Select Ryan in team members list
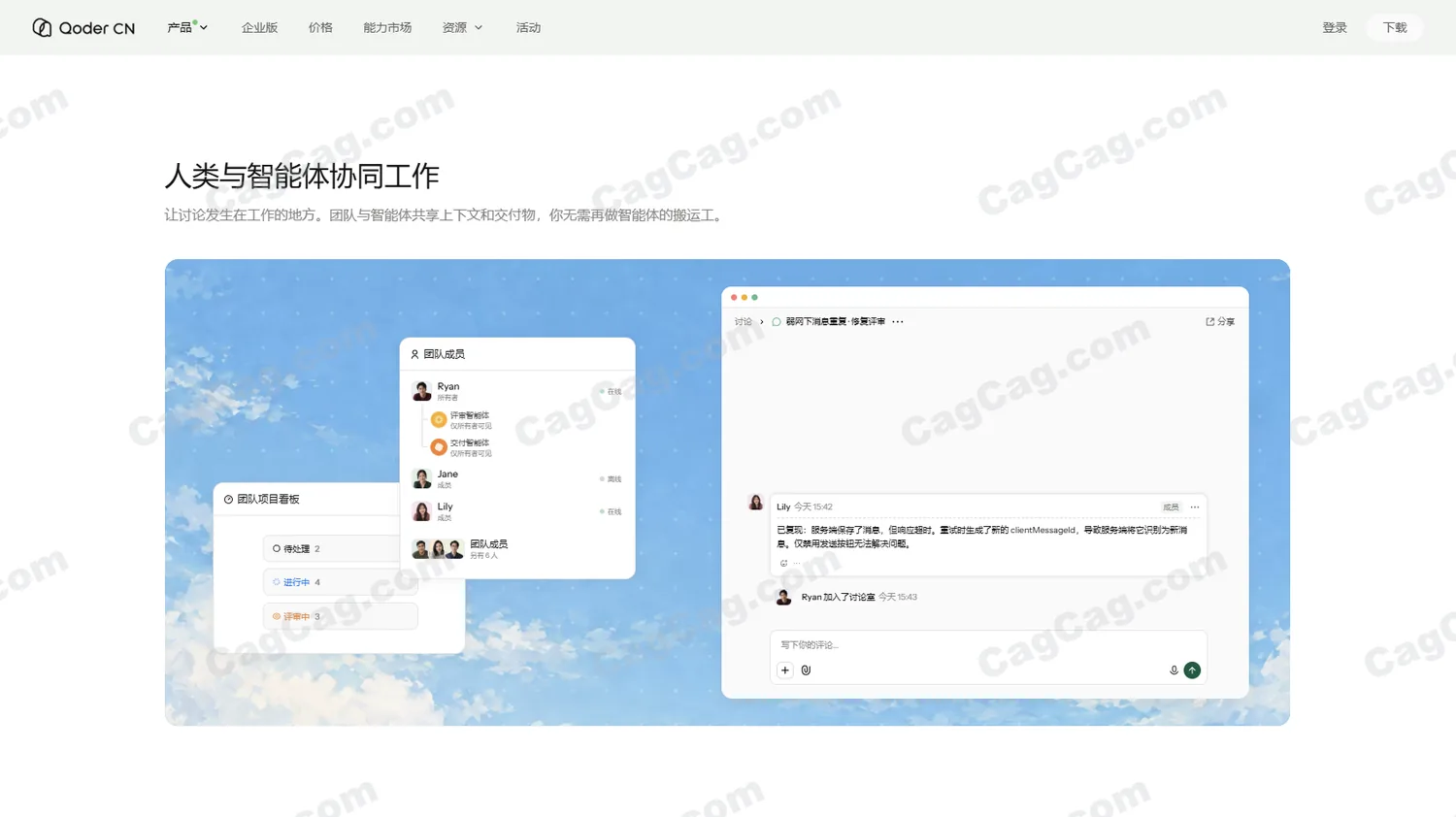1456x817 pixels. coord(516,391)
